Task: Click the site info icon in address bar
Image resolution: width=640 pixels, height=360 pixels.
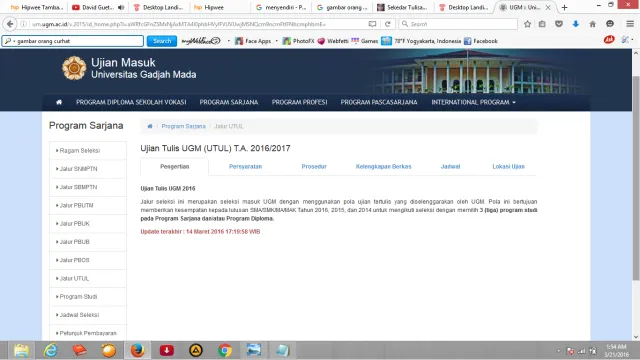Action: point(23,24)
